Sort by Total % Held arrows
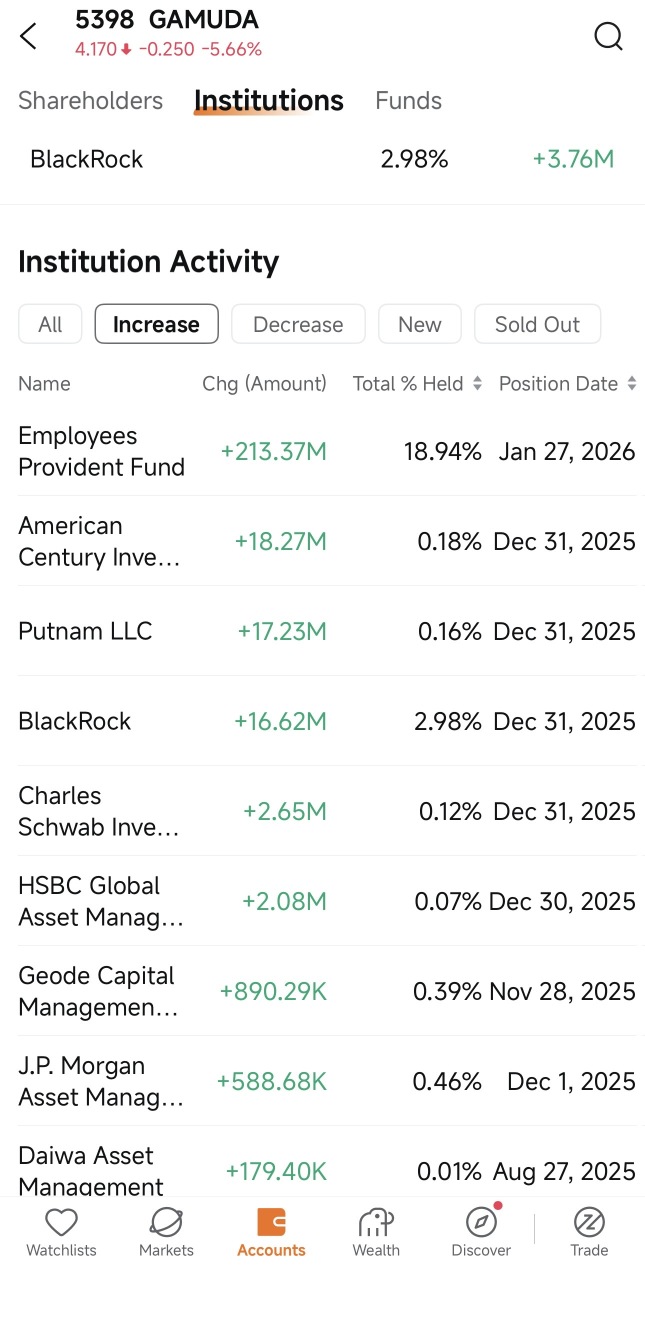Image resolution: width=645 pixels, height=1320 pixels. 477,384
